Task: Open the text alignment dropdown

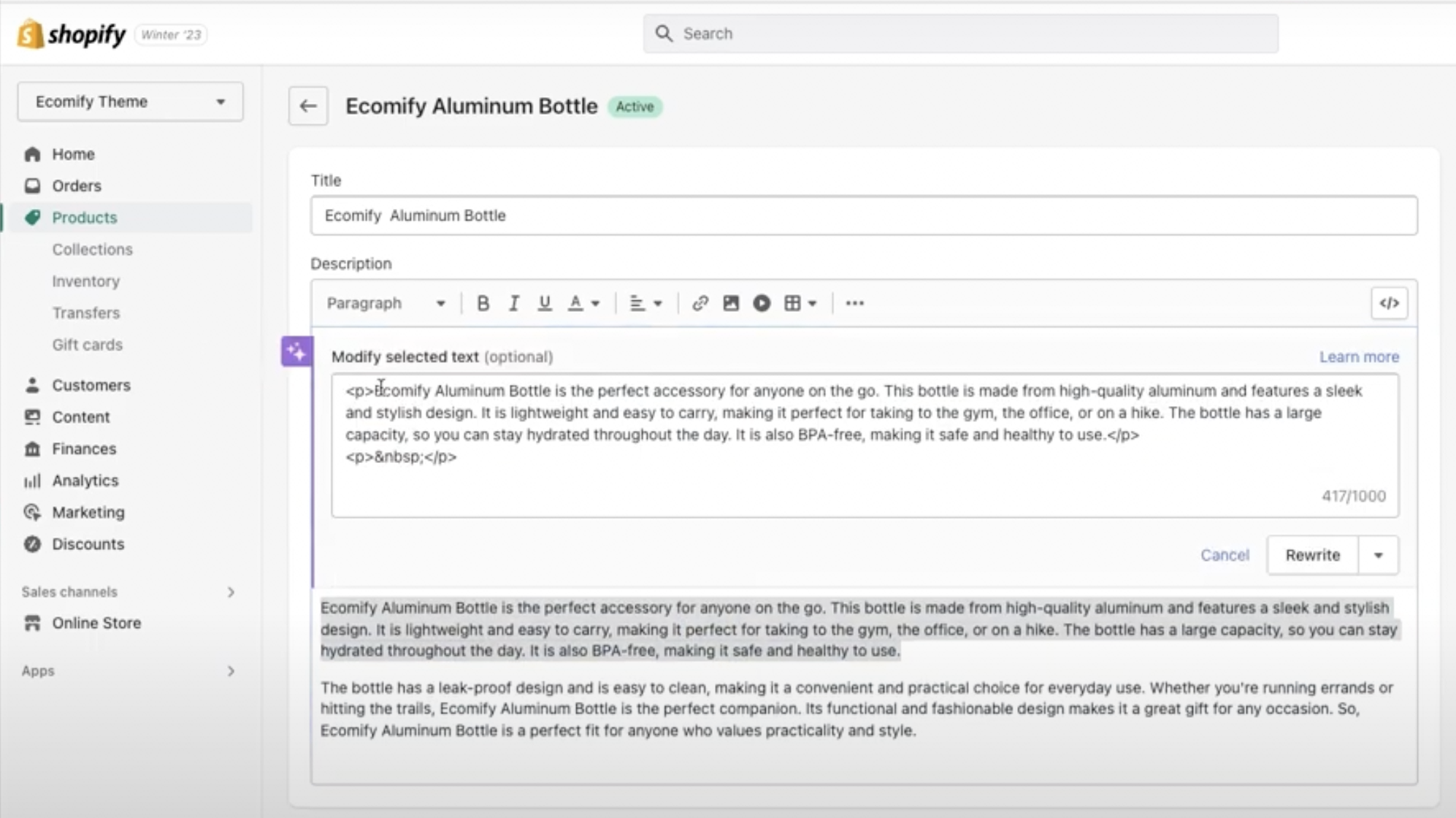Action: point(645,303)
